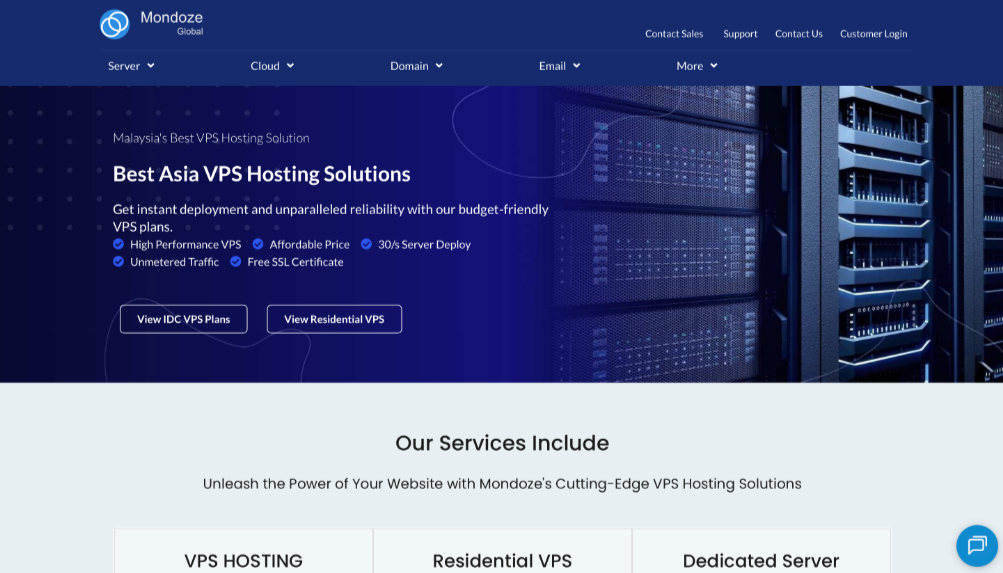The image size is (1003, 573).
Task: Click the Free SSL Certificate checkmark icon
Action: pyautogui.click(x=236, y=261)
